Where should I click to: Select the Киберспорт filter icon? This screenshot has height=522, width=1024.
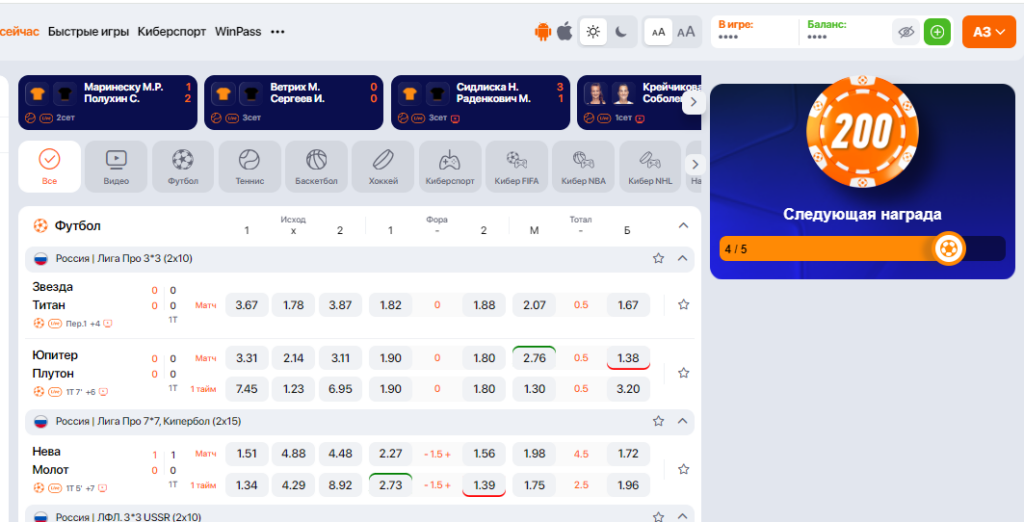tap(450, 167)
